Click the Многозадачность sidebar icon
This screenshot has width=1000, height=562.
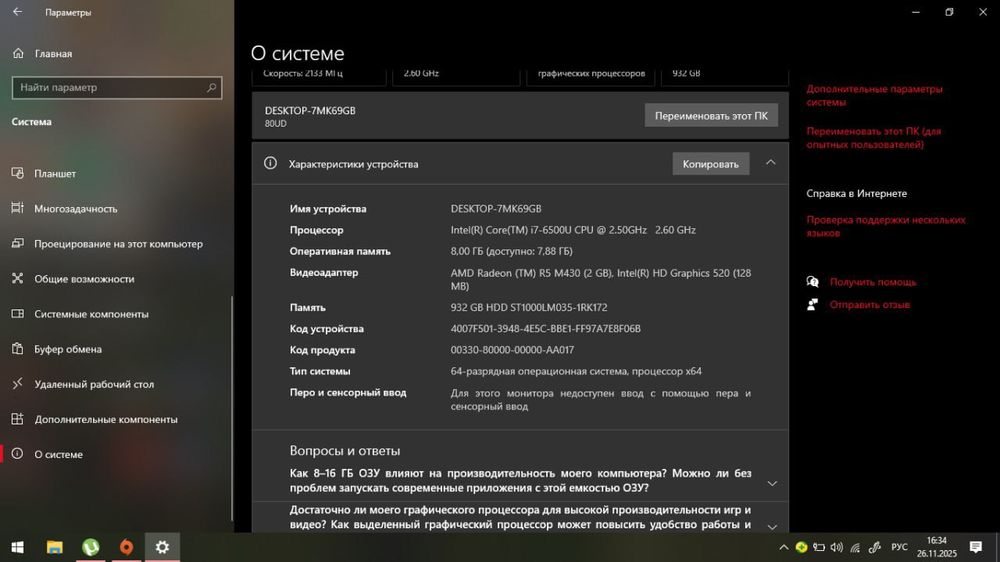17,208
